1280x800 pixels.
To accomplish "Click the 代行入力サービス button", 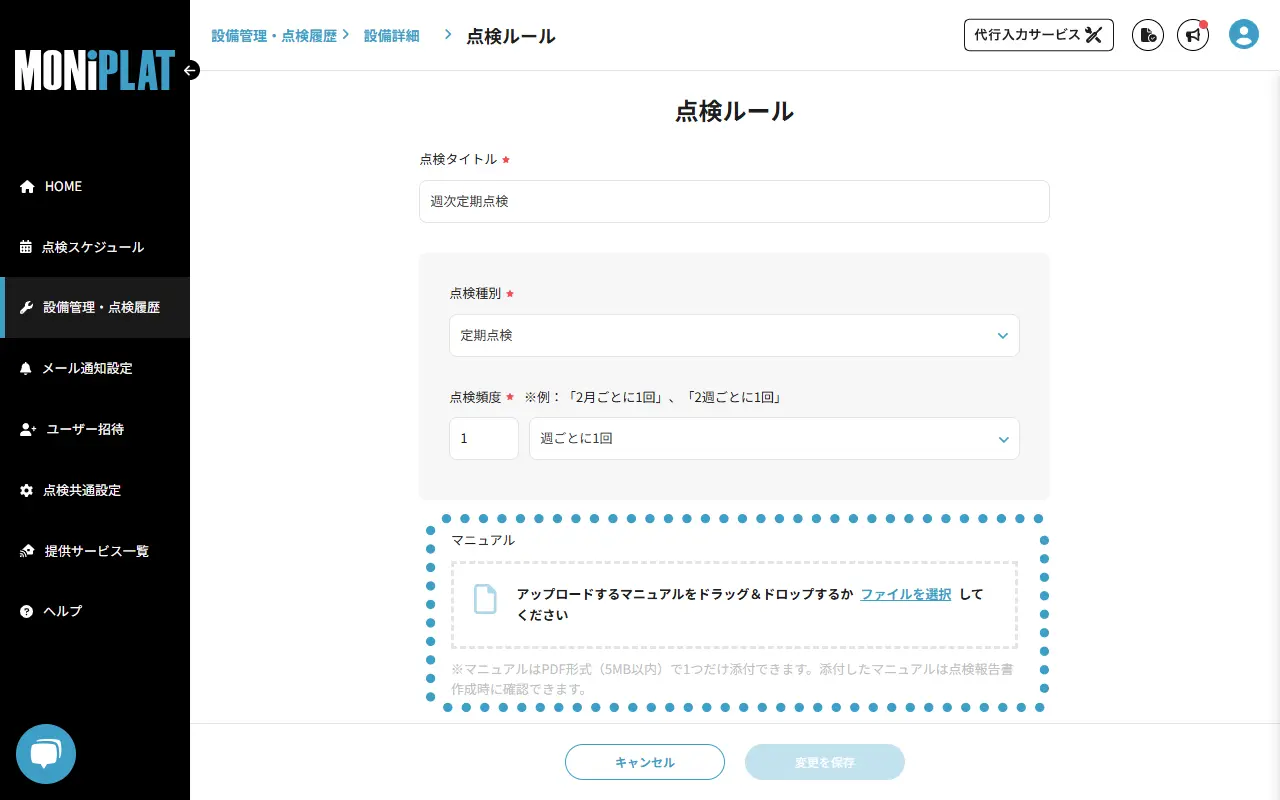I will (x=1038, y=34).
